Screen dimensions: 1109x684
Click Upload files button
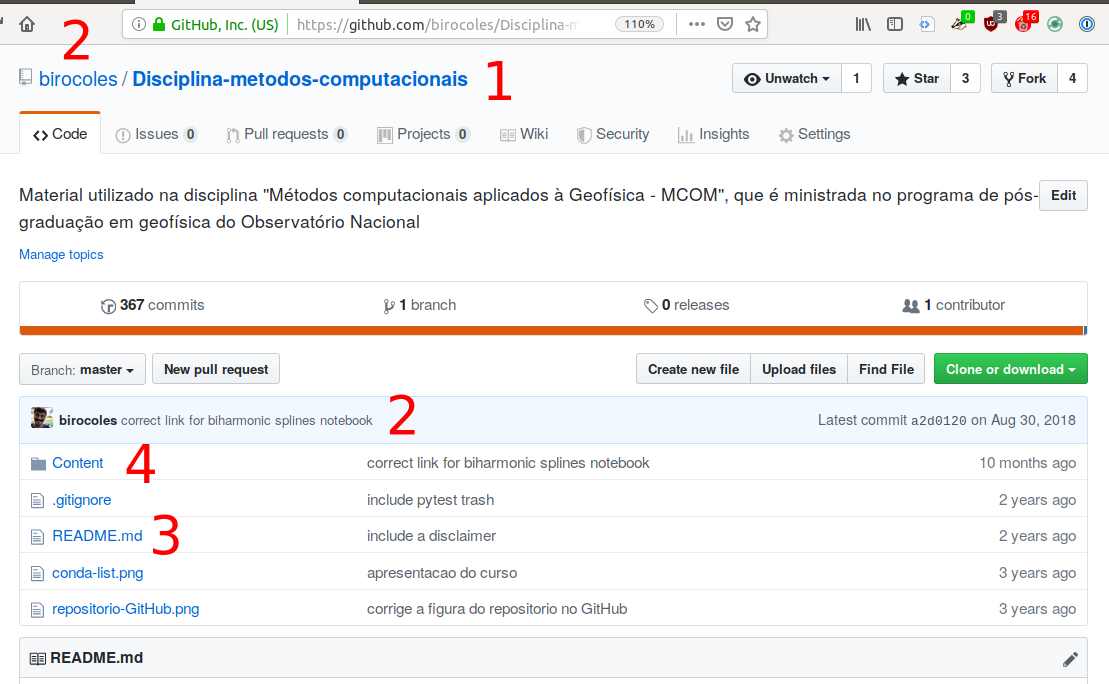[799, 369]
